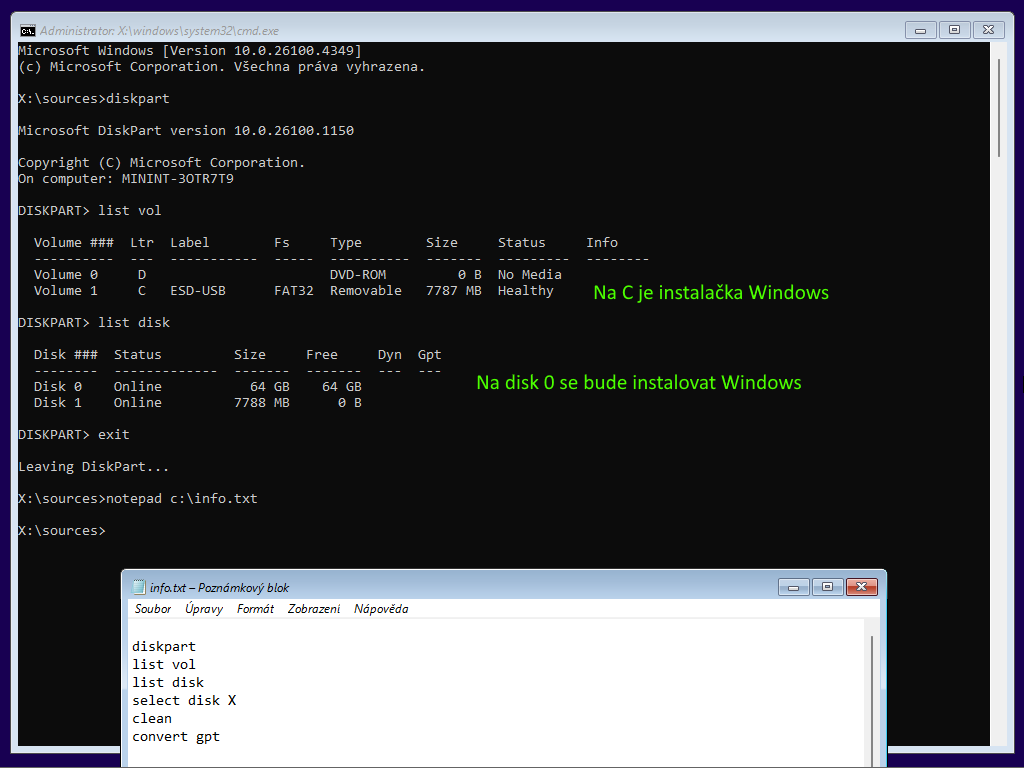Image resolution: width=1024 pixels, height=768 pixels.
Task: Click 'DISKPART> exit' command line
Action: [x=74, y=435]
